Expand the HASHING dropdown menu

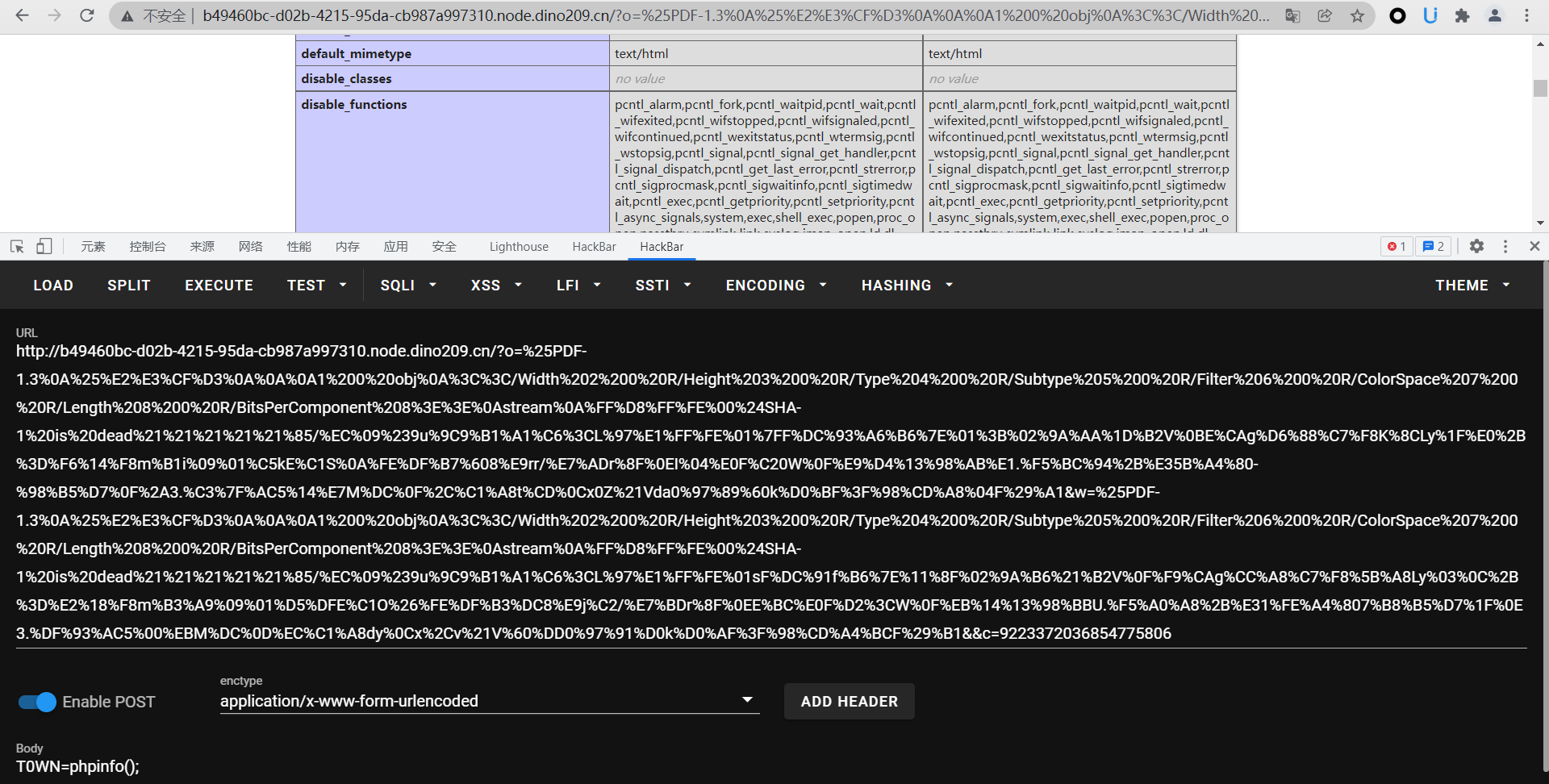tap(907, 286)
